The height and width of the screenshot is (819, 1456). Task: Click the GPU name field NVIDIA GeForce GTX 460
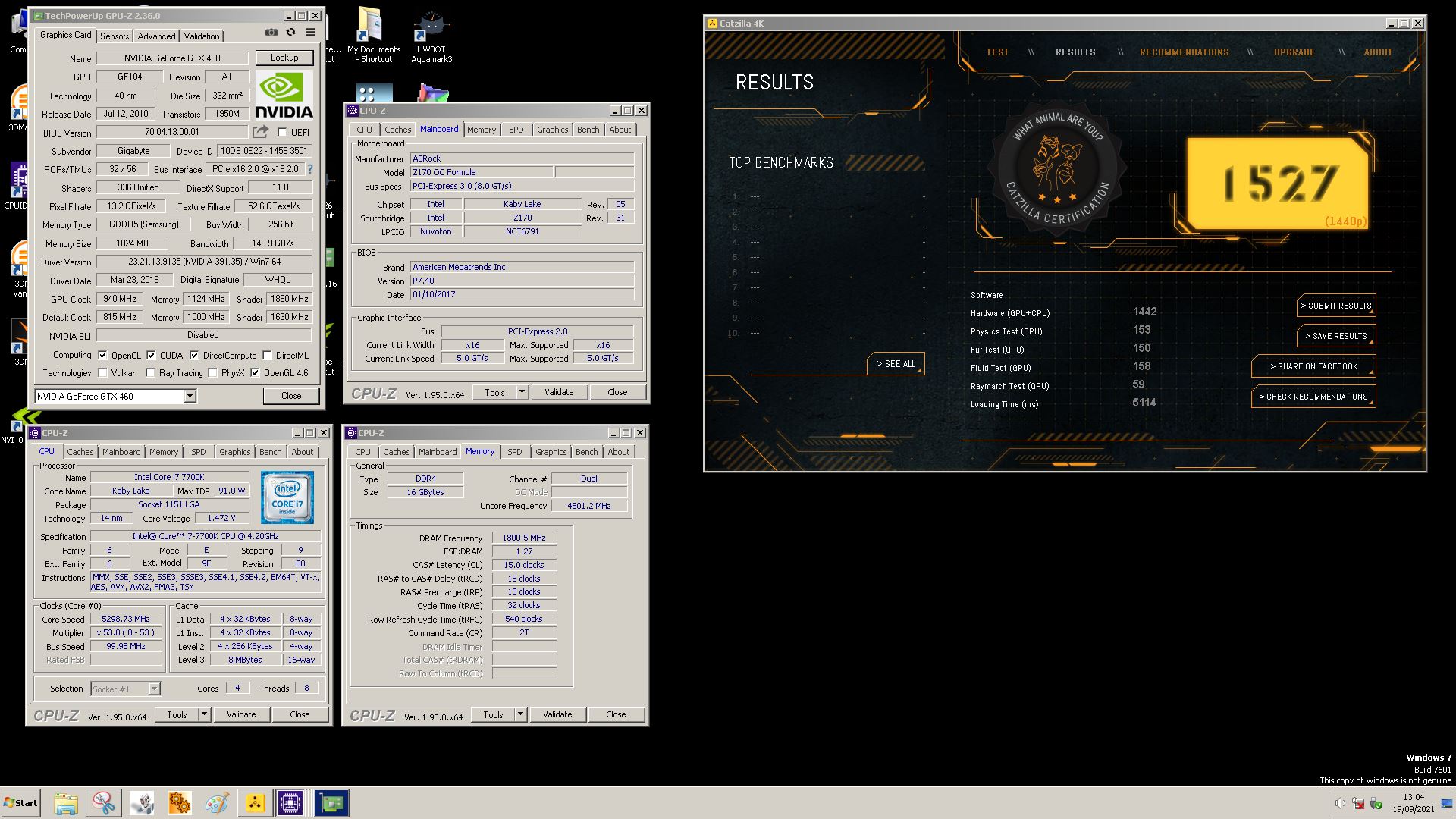click(x=172, y=58)
